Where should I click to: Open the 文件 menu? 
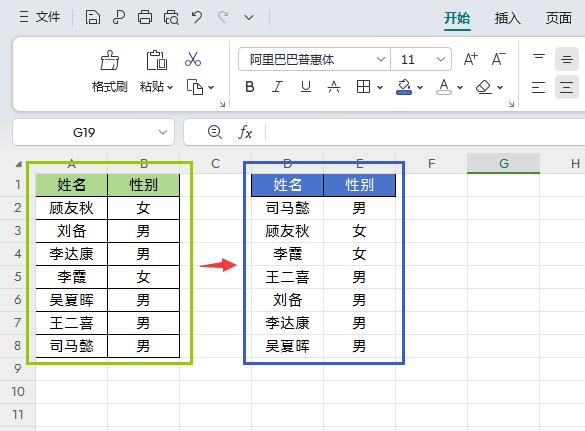40,17
